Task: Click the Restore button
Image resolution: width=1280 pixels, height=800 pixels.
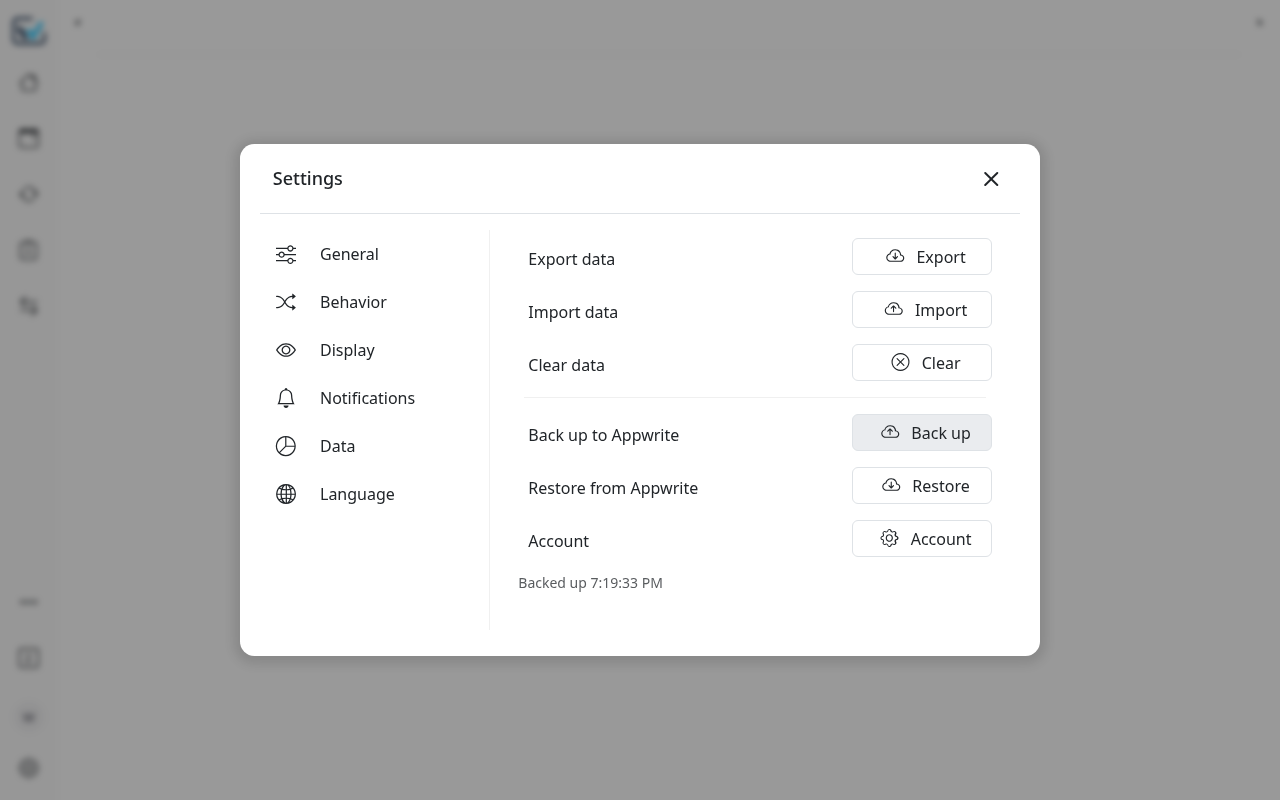Action: 922,486
